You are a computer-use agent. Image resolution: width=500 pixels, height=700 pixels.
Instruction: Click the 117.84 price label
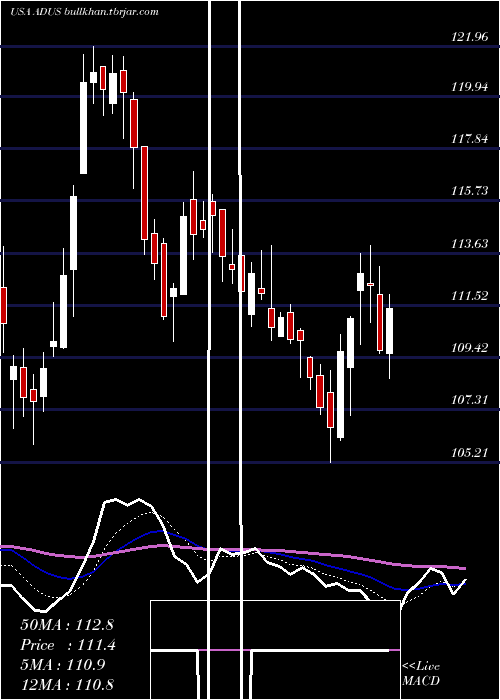tap(470, 139)
